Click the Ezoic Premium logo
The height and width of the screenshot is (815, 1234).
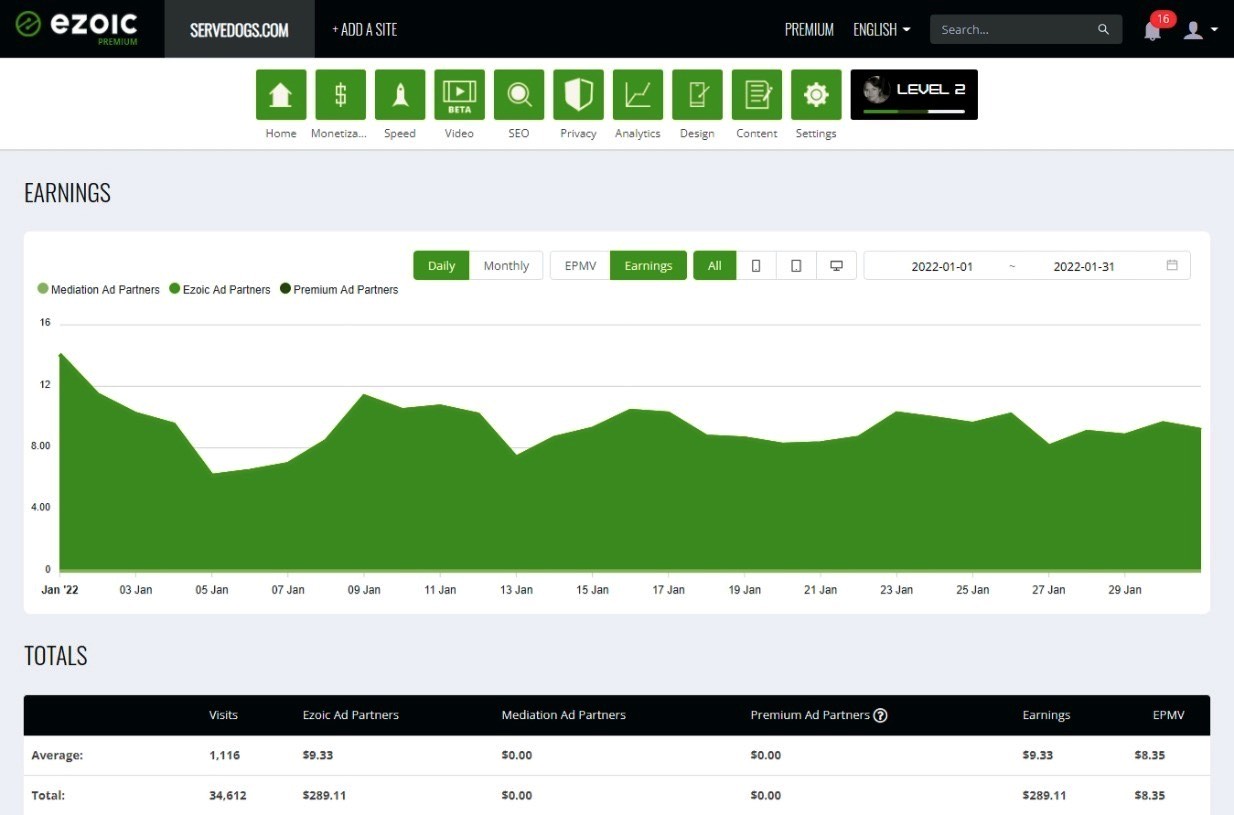pos(77,28)
